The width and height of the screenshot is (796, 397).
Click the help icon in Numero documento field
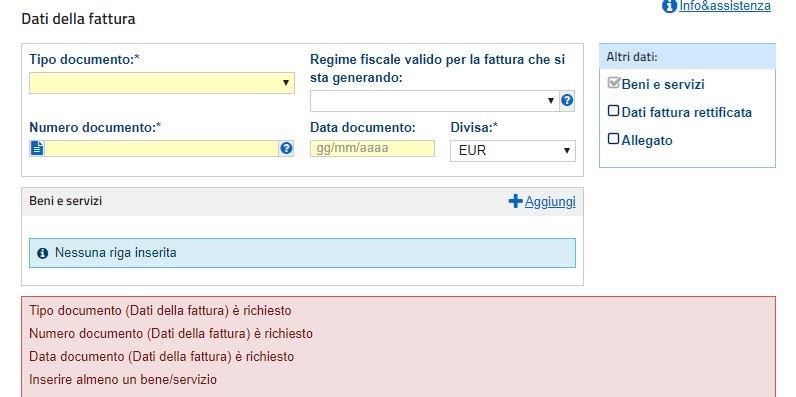click(x=286, y=148)
